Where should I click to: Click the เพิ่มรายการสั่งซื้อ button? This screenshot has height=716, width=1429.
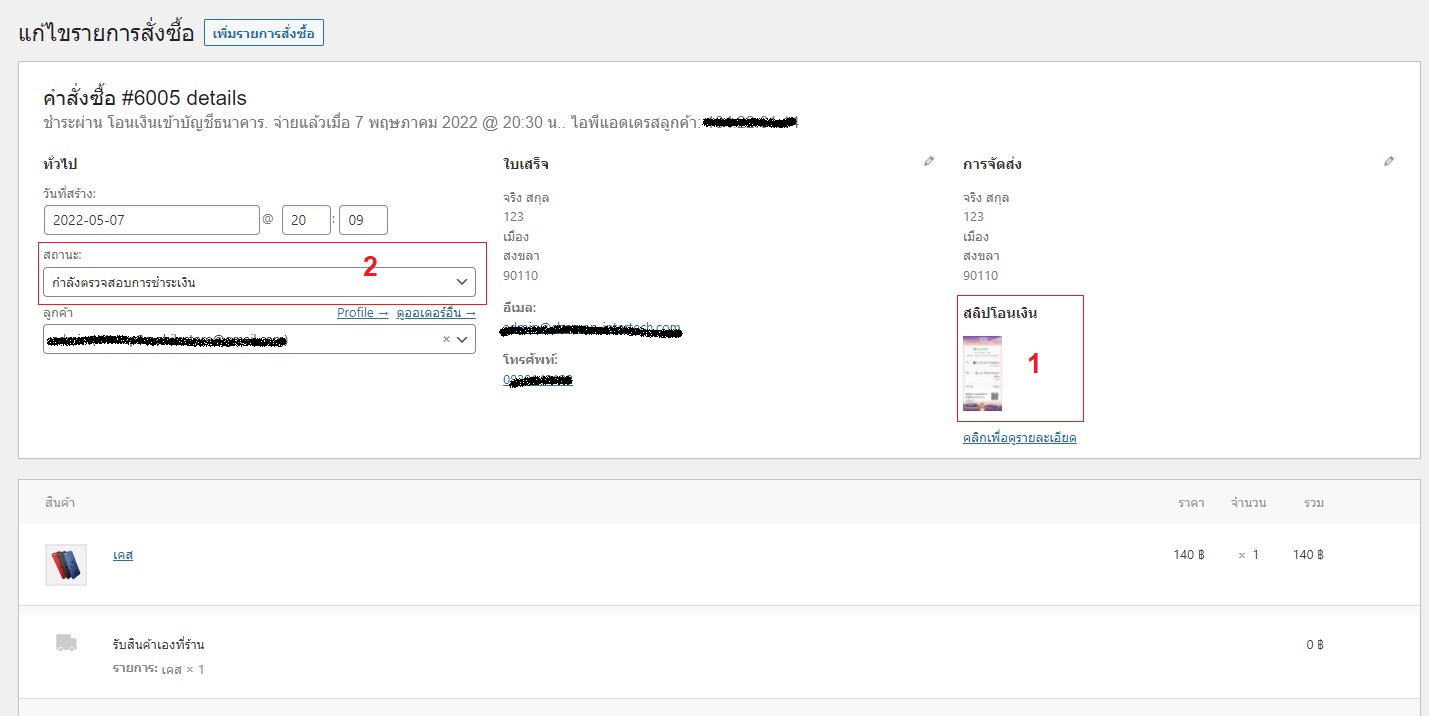click(264, 33)
